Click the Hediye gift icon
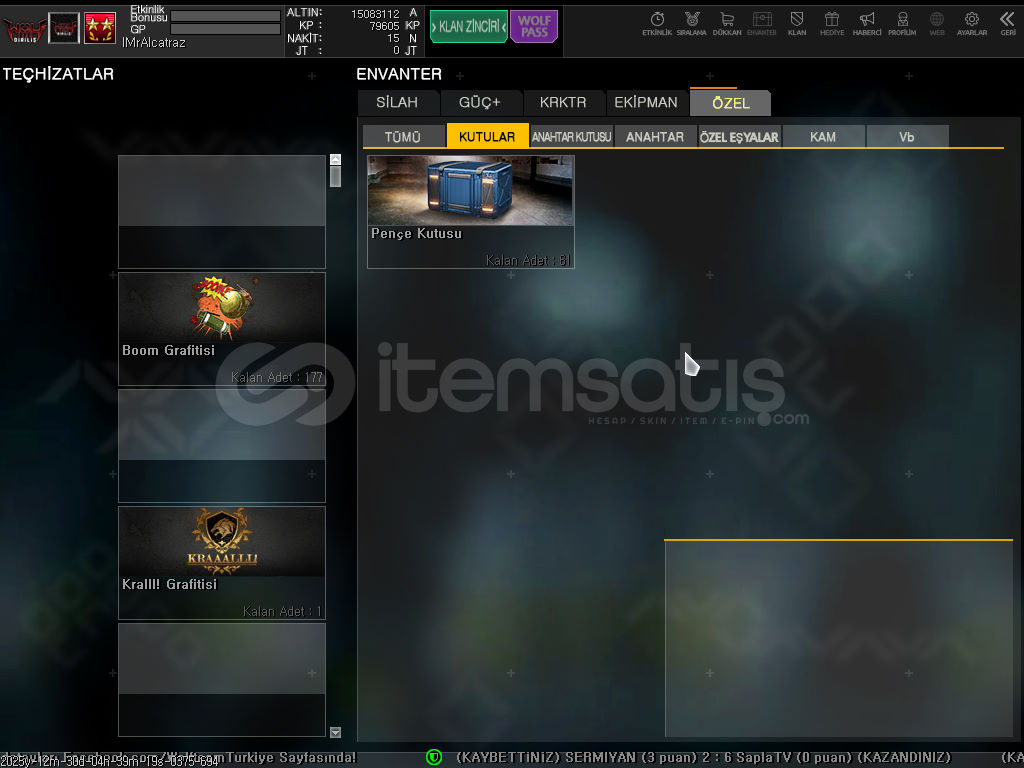Screen dimensions: 1024x768 832,23
